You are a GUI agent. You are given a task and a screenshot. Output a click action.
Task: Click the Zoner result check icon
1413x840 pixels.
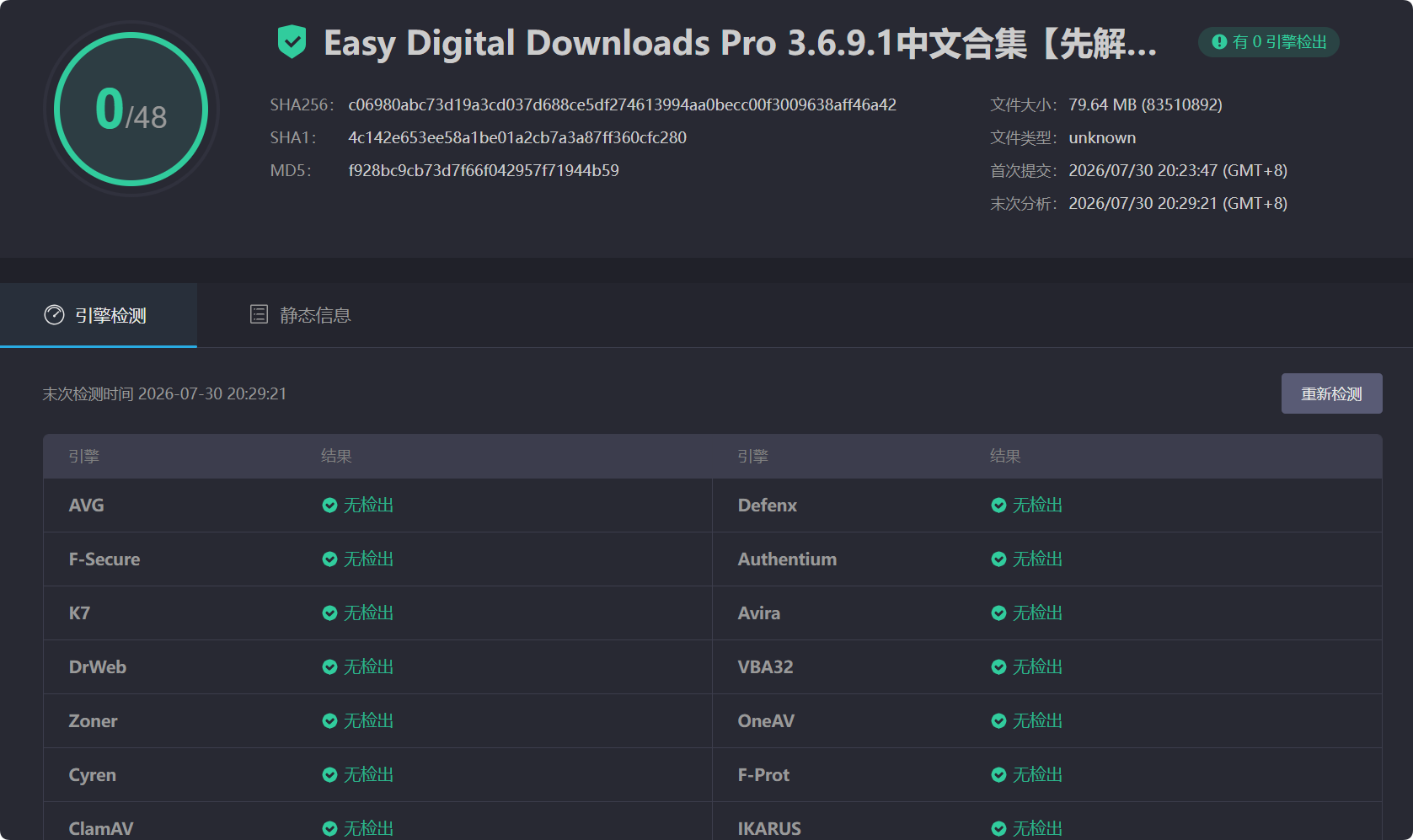(329, 721)
